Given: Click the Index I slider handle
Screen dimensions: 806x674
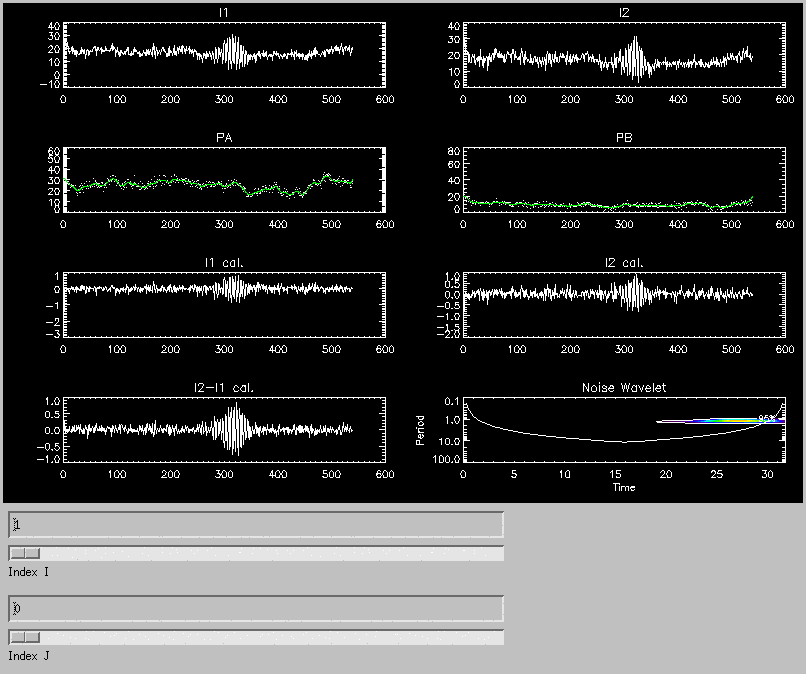Looking at the screenshot, I should tap(25, 553).
